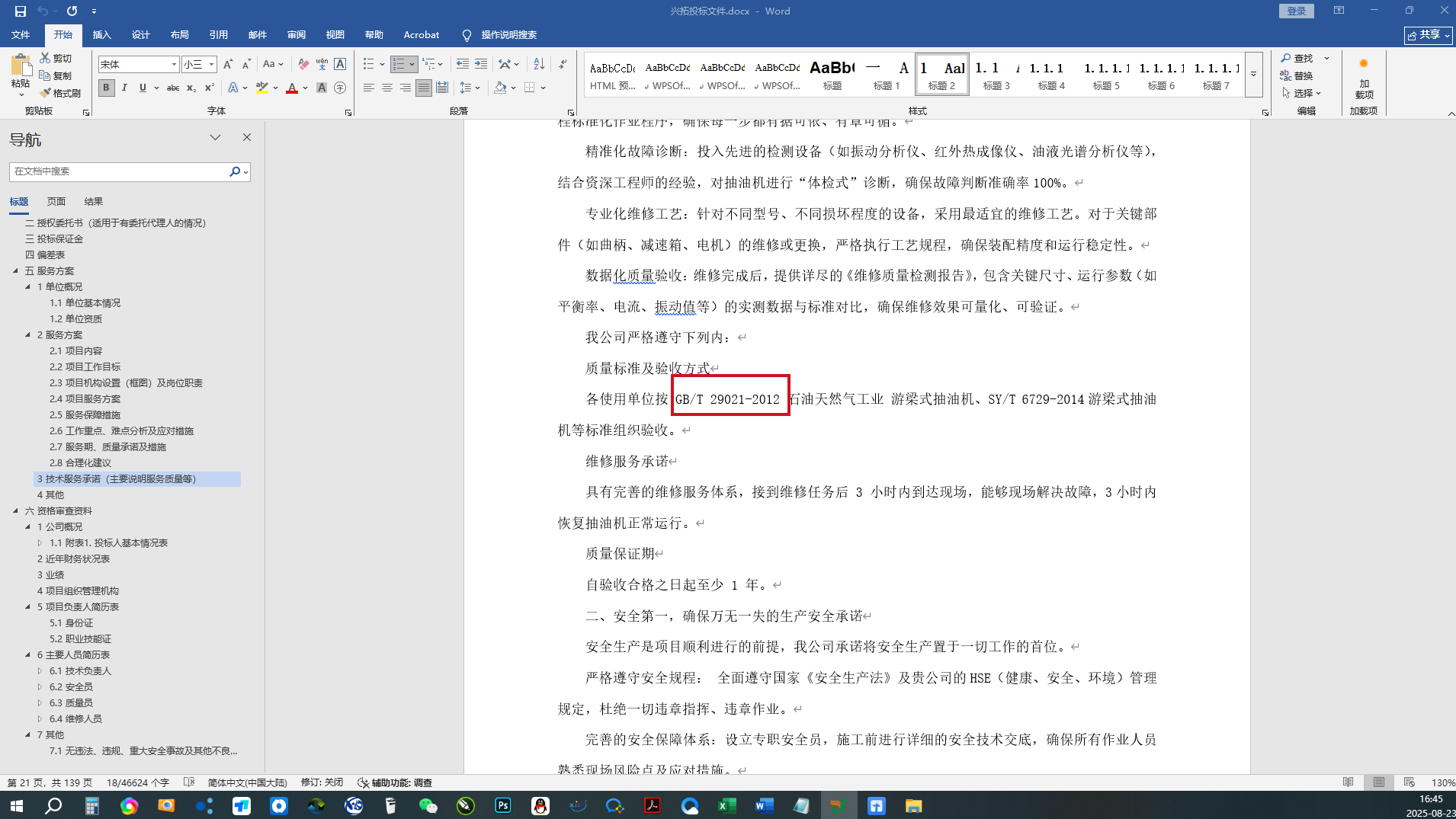Shrink font size with the smaller A icon
1456x819 pixels.
[246, 65]
